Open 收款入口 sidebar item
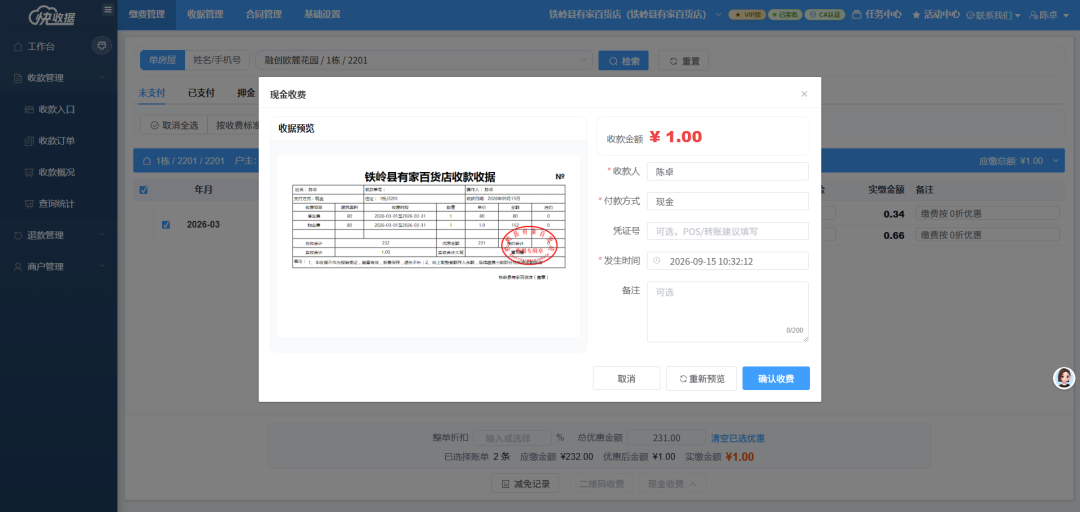Screen dimensions: 1080x512 pyautogui.click(x=56, y=110)
